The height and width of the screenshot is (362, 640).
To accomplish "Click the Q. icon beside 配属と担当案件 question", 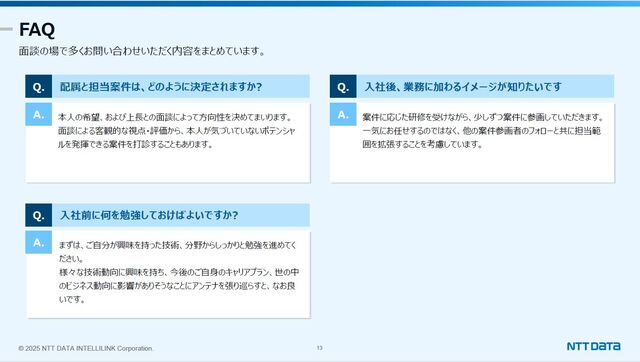I will pos(38,87).
